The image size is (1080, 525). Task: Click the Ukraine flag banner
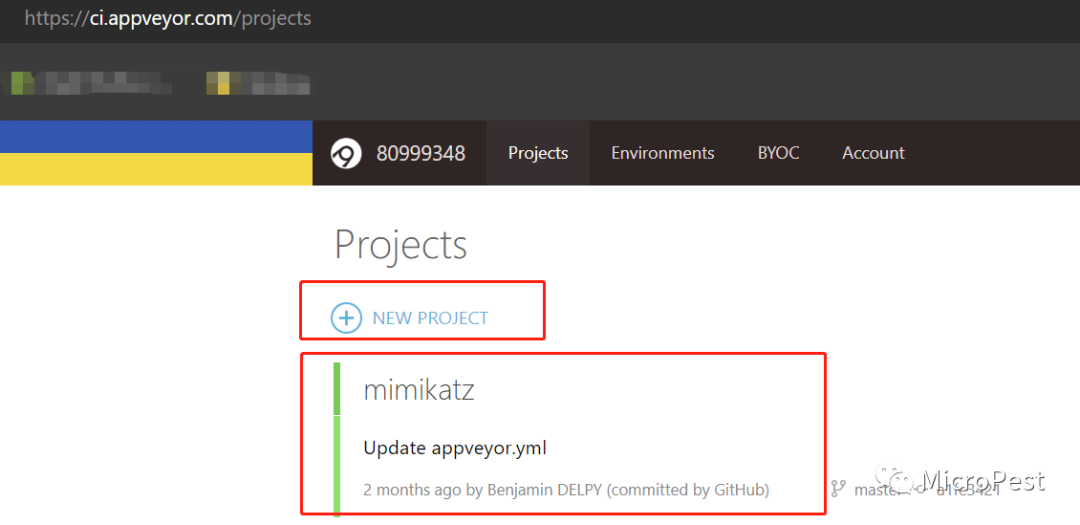coord(156,153)
